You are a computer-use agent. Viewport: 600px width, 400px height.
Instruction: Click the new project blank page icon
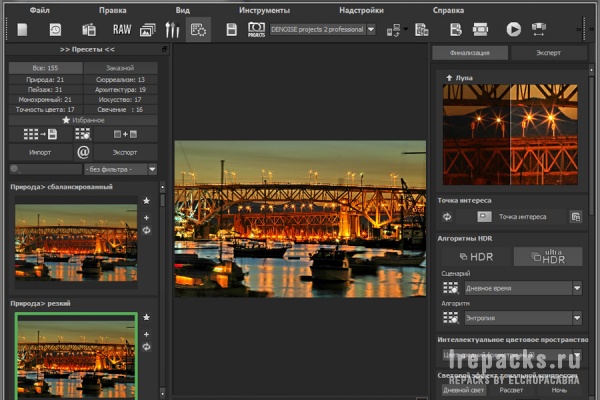[x=22, y=29]
